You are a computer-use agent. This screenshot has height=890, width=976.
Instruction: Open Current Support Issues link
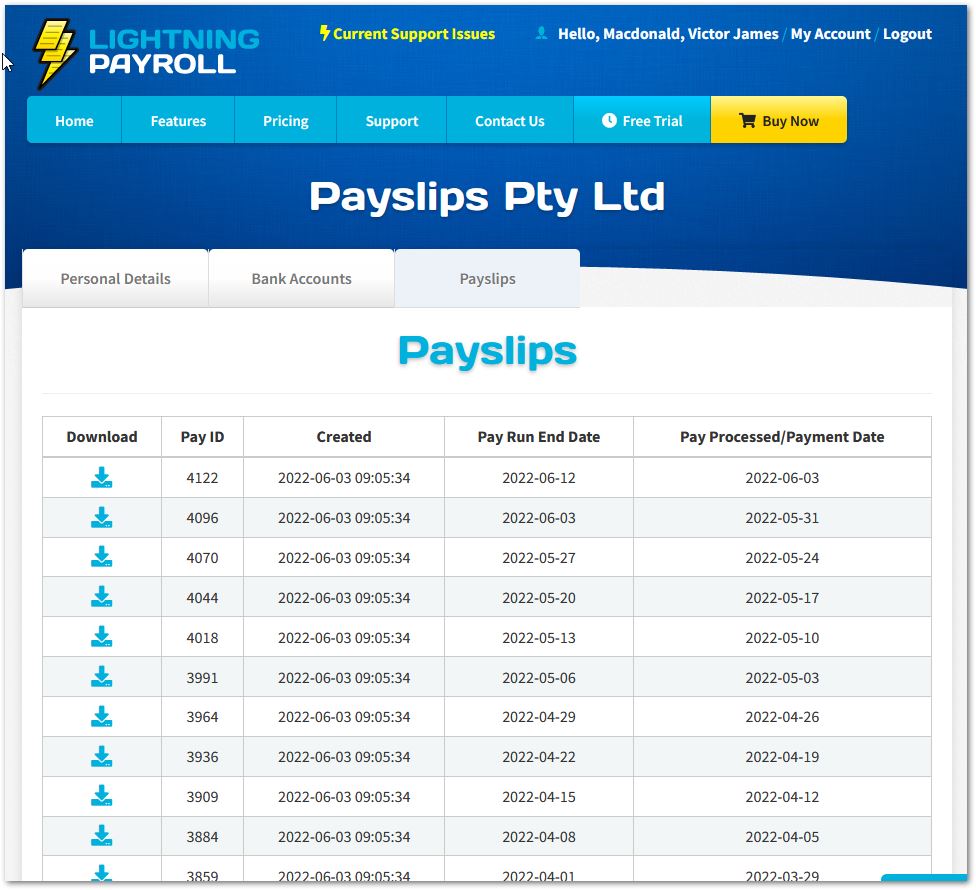[x=407, y=34]
